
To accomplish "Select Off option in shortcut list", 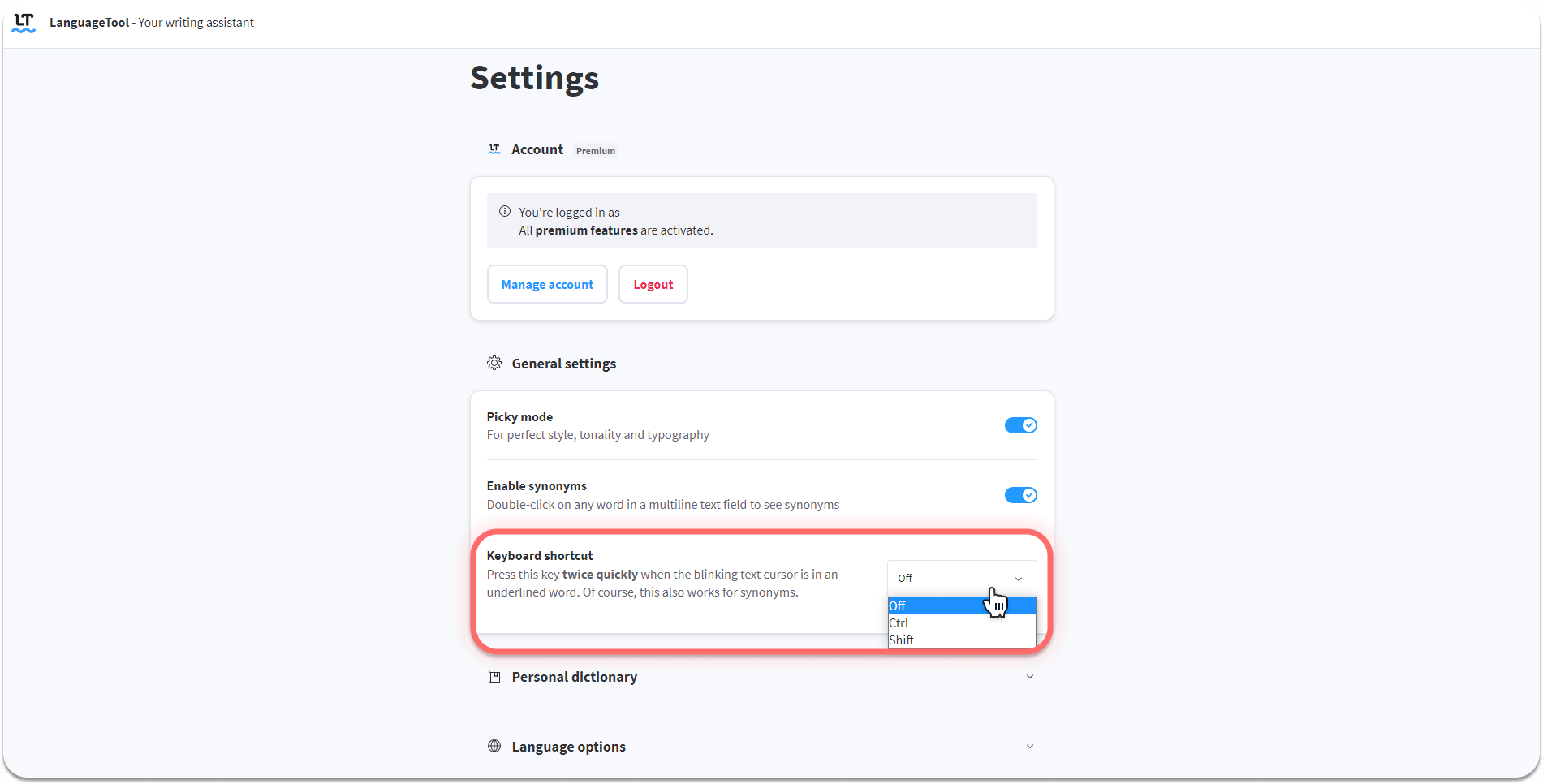I will (x=962, y=606).
